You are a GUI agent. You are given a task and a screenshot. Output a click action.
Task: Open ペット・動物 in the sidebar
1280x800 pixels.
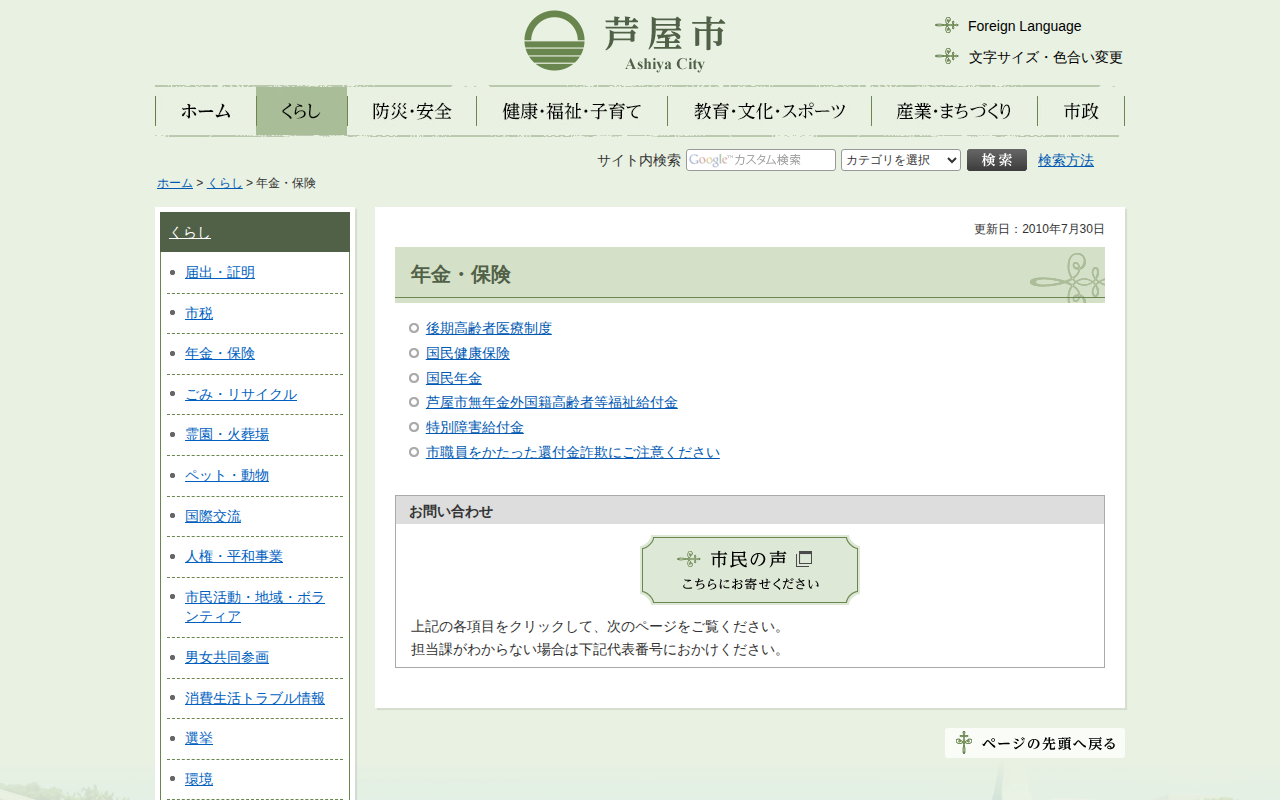tap(227, 475)
